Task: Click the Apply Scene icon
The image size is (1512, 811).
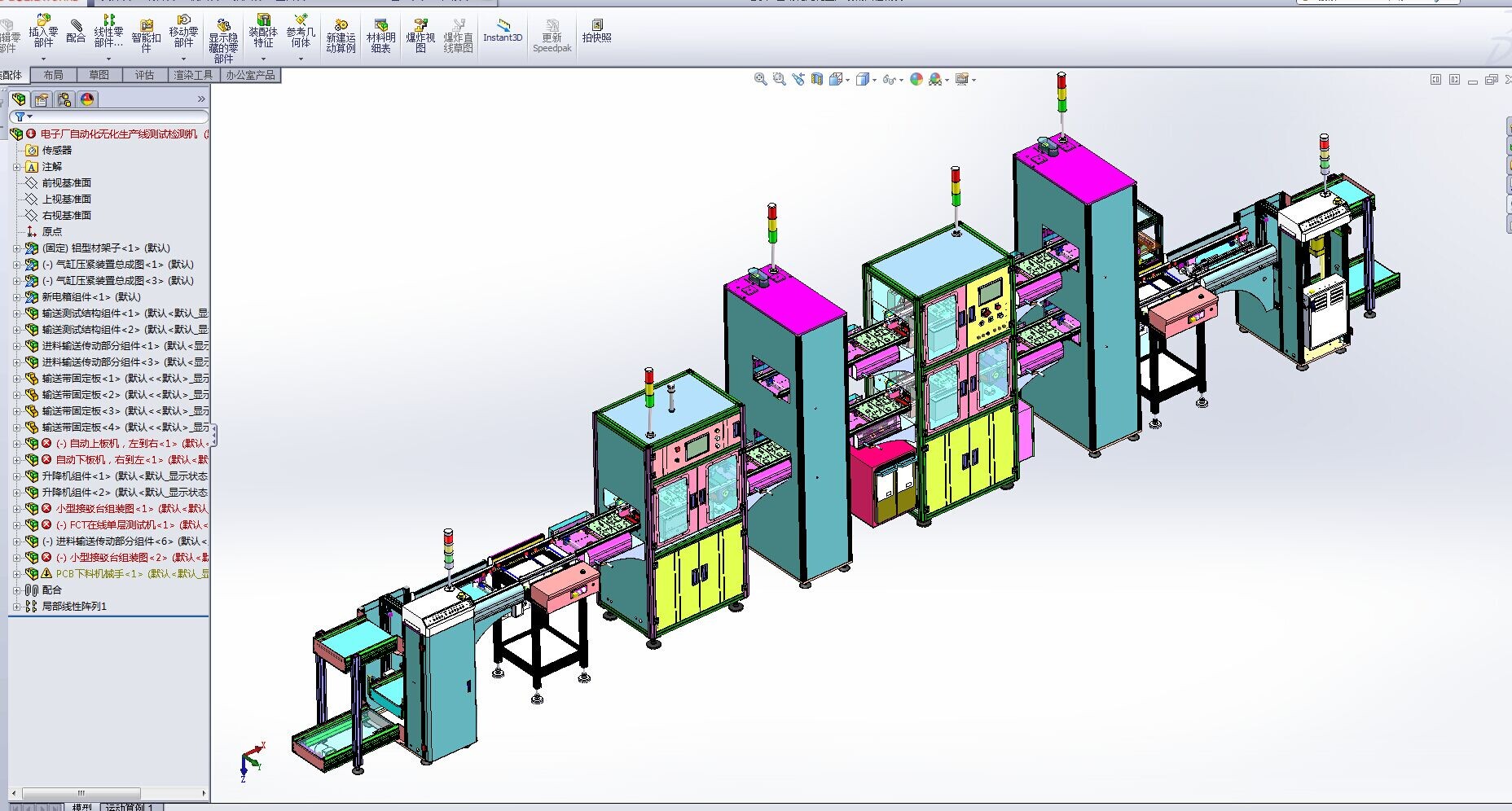Action: [x=935, y=79]
